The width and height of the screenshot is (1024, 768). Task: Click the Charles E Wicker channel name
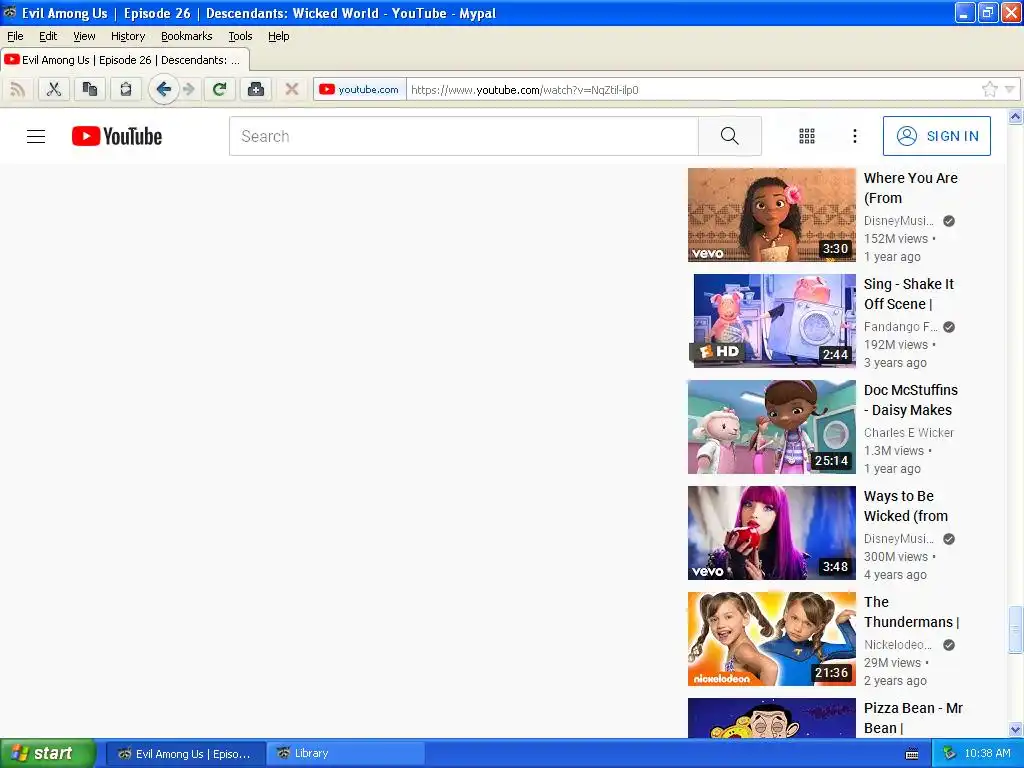point(908,432)
